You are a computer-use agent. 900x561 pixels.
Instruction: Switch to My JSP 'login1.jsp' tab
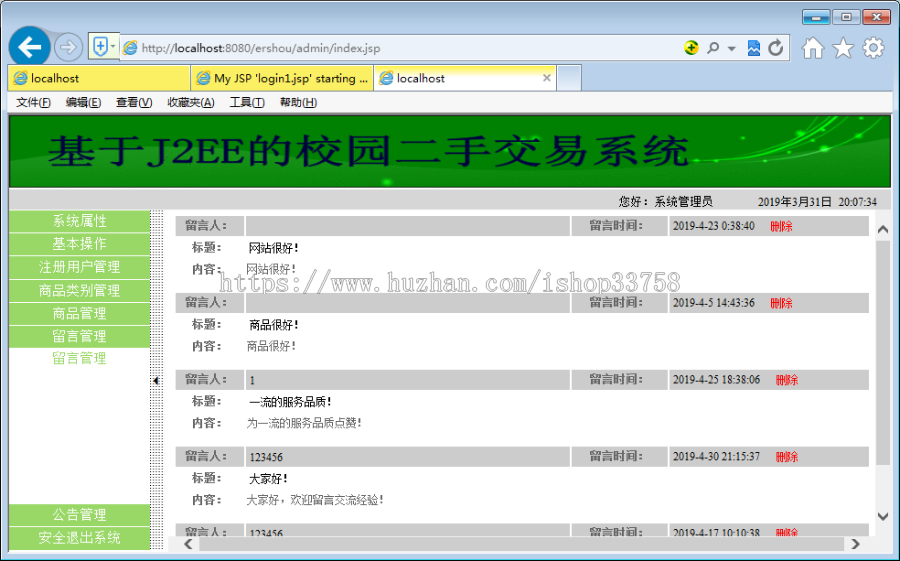pyautogui.click(x=282, y=78)
